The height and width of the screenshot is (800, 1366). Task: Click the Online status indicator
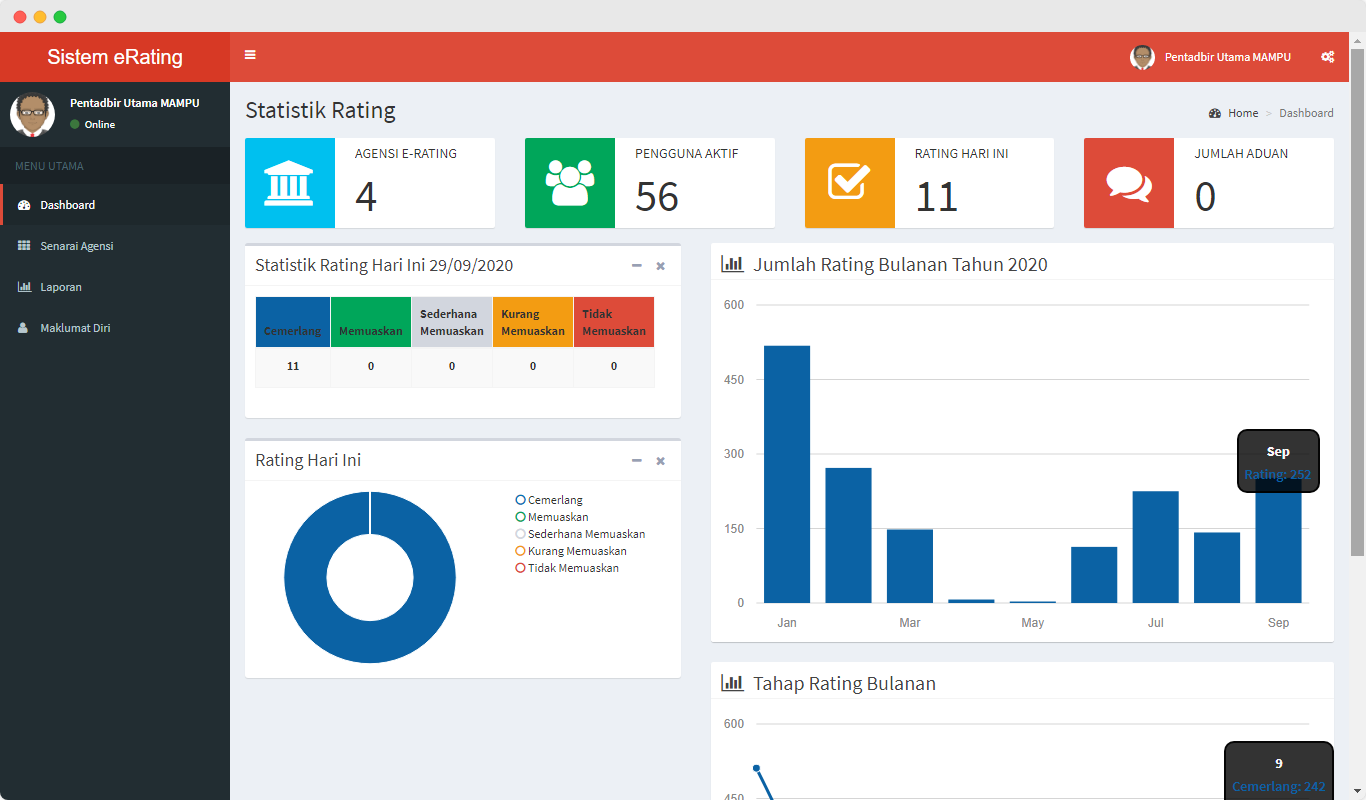pyautogui.click(x=93, y=124)
